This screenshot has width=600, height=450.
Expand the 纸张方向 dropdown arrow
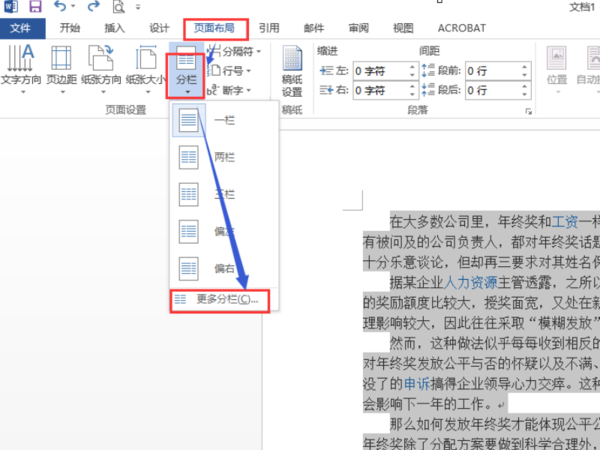(x=103, y=92)
